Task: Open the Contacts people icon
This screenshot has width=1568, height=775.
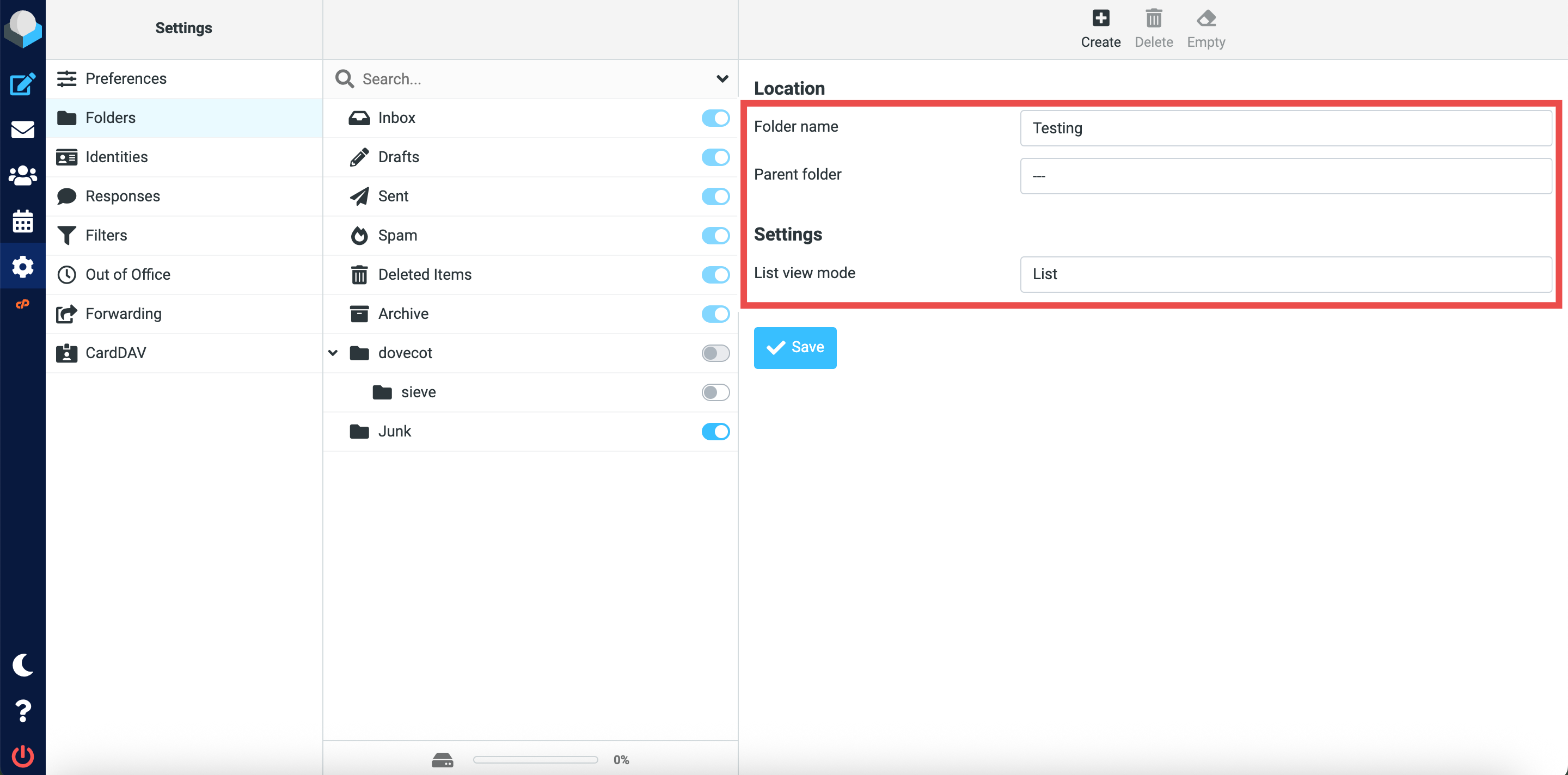Action: 22,175
